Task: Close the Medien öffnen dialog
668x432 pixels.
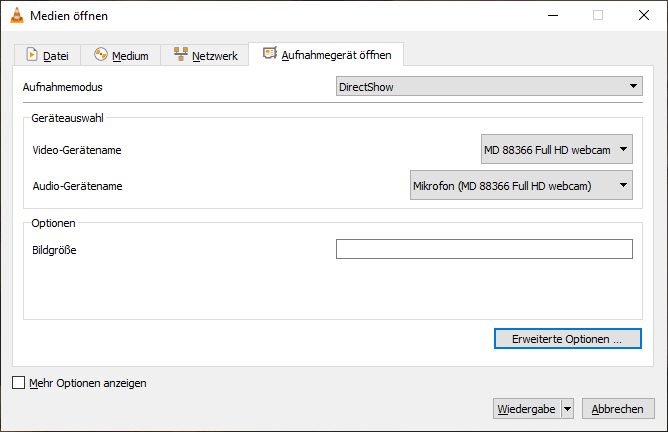Action: pos(644,15)
